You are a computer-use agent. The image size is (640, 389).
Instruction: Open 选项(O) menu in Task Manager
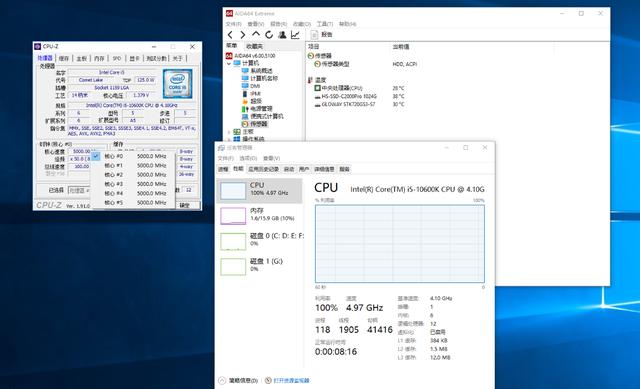(248, 158)
